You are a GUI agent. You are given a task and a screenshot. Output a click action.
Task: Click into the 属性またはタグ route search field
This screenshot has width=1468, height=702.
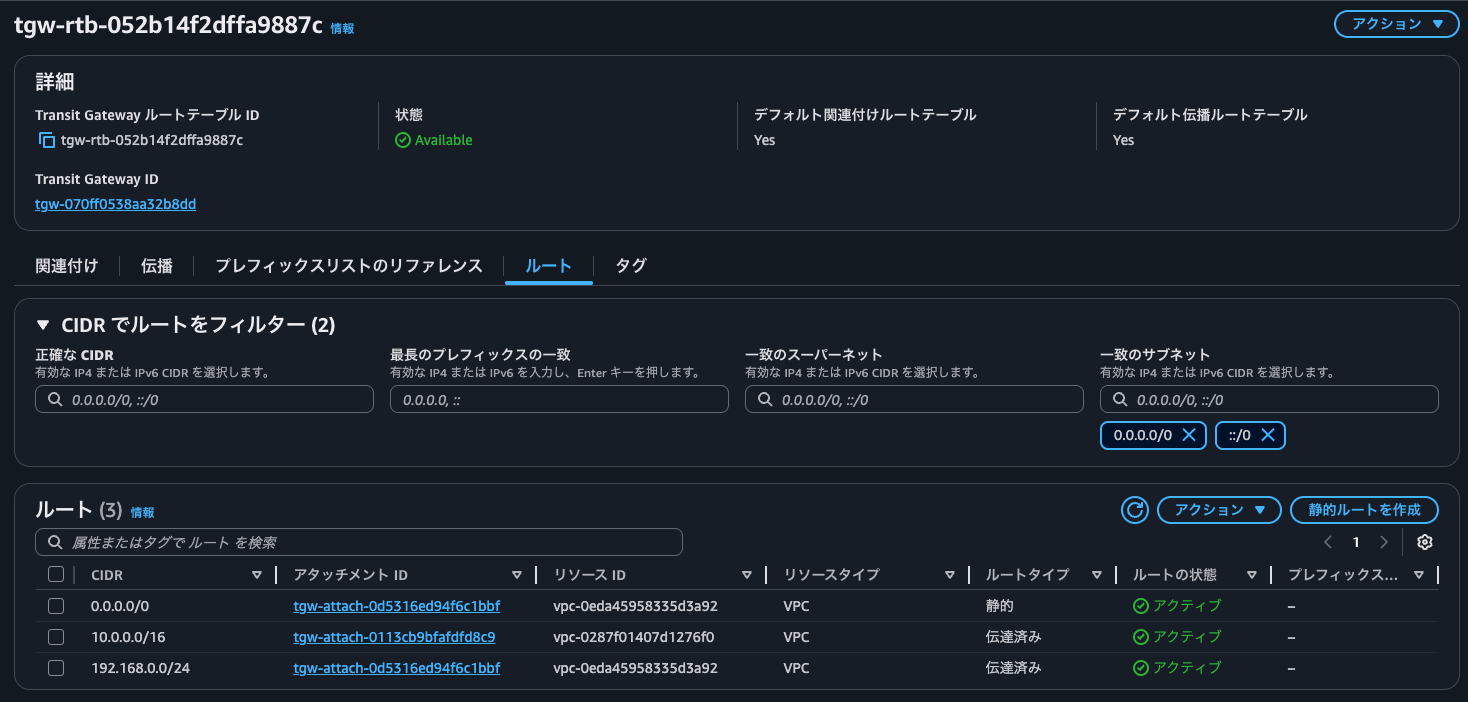359,542
